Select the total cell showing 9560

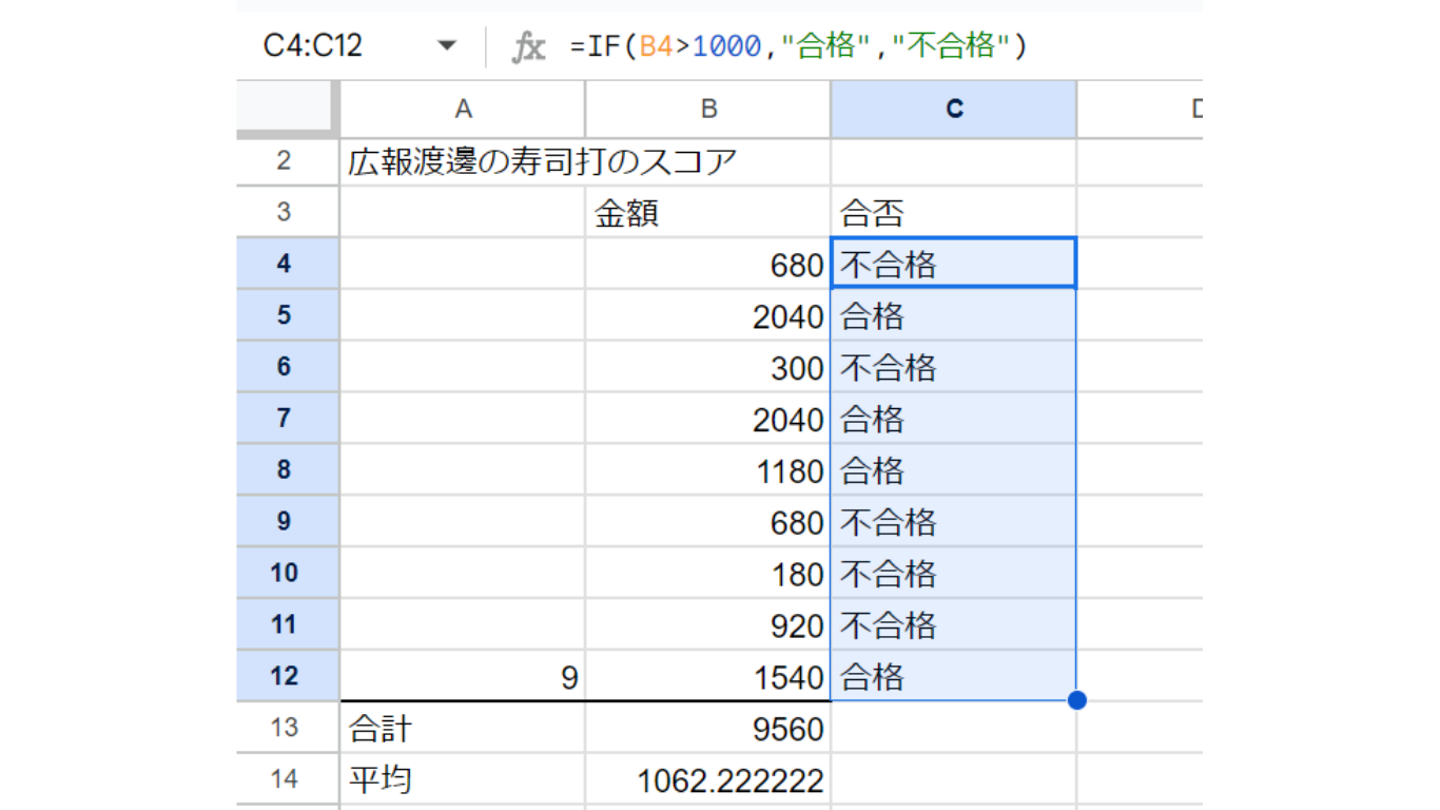[708, 728]
